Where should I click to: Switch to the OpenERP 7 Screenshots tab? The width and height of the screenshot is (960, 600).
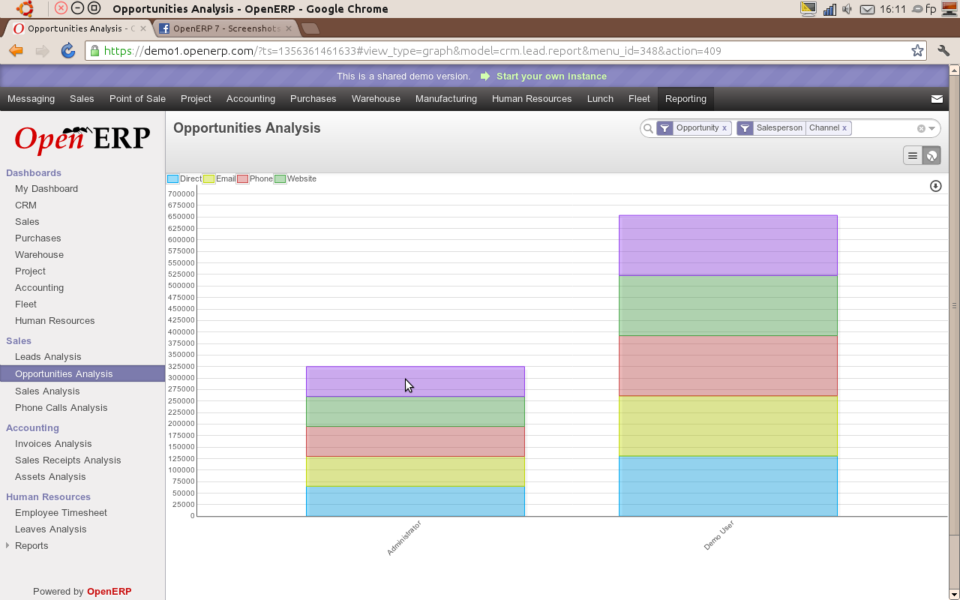(225, 29)
